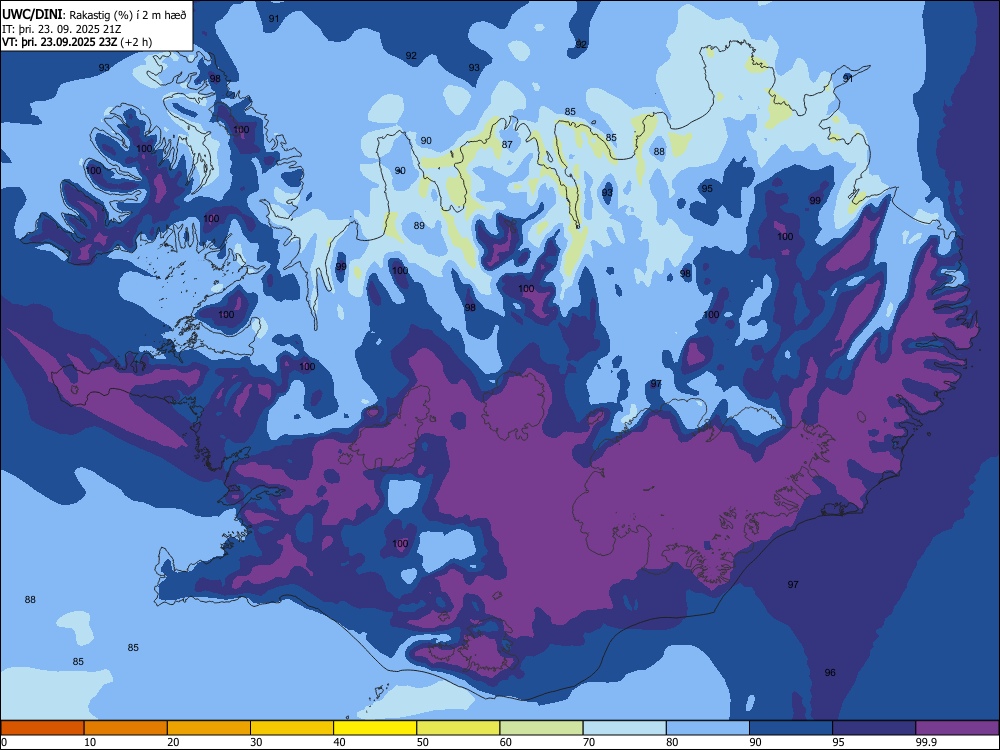1000x750 pixels.
Task: Select the "50" legend scale label
Action: coord(423,742)
